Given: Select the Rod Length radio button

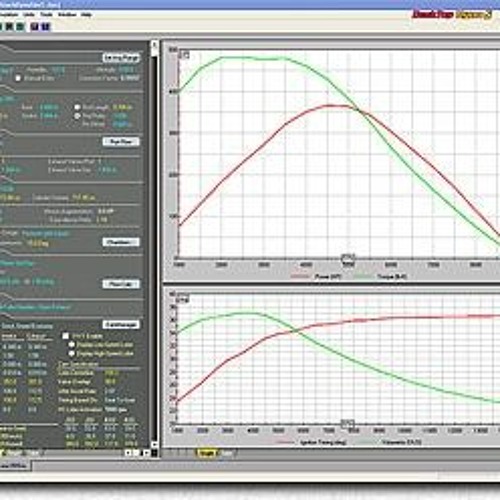Looking at the screenshot, I should click(77, 107).
